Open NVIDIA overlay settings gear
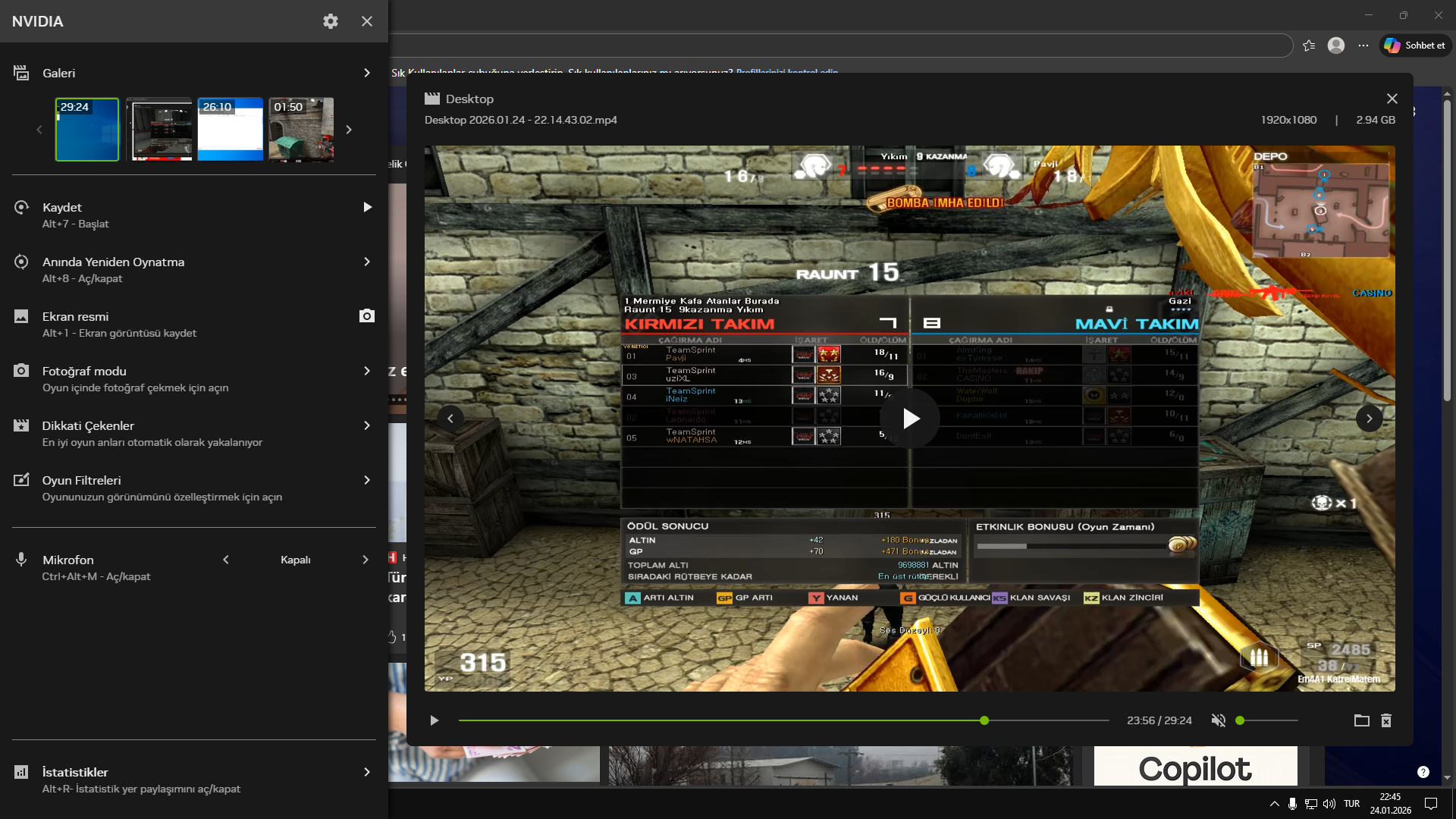Image resolution: width=1456 pixels, height=819 pixels. 331,21
